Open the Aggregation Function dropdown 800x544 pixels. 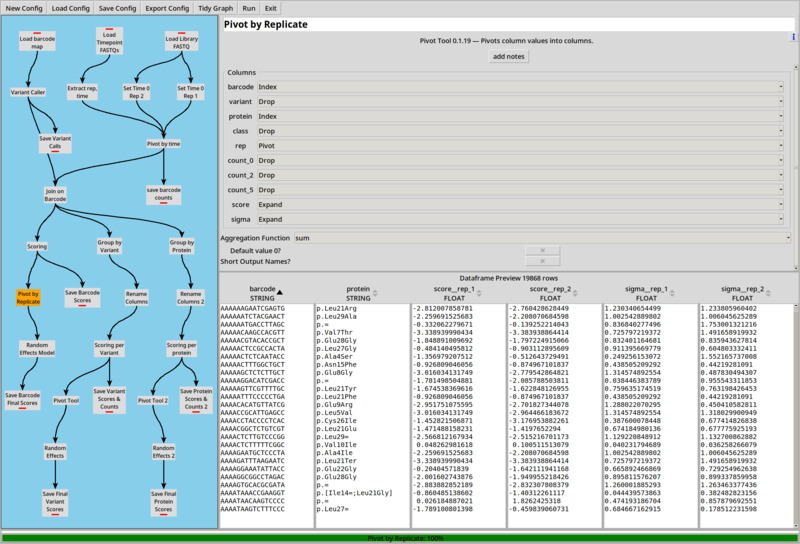tap(542, 238)
